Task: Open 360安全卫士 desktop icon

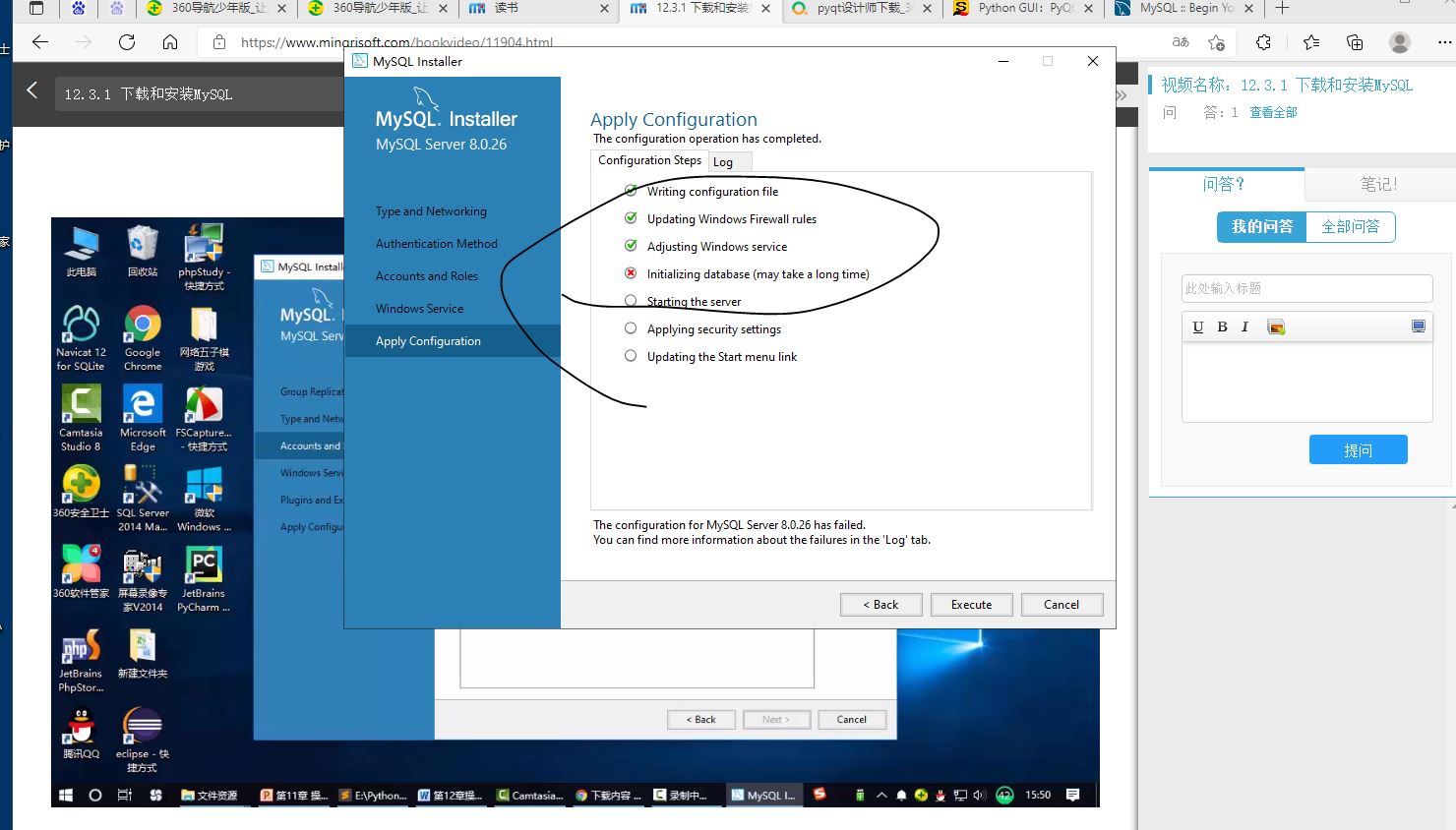Action: (81, 492)
